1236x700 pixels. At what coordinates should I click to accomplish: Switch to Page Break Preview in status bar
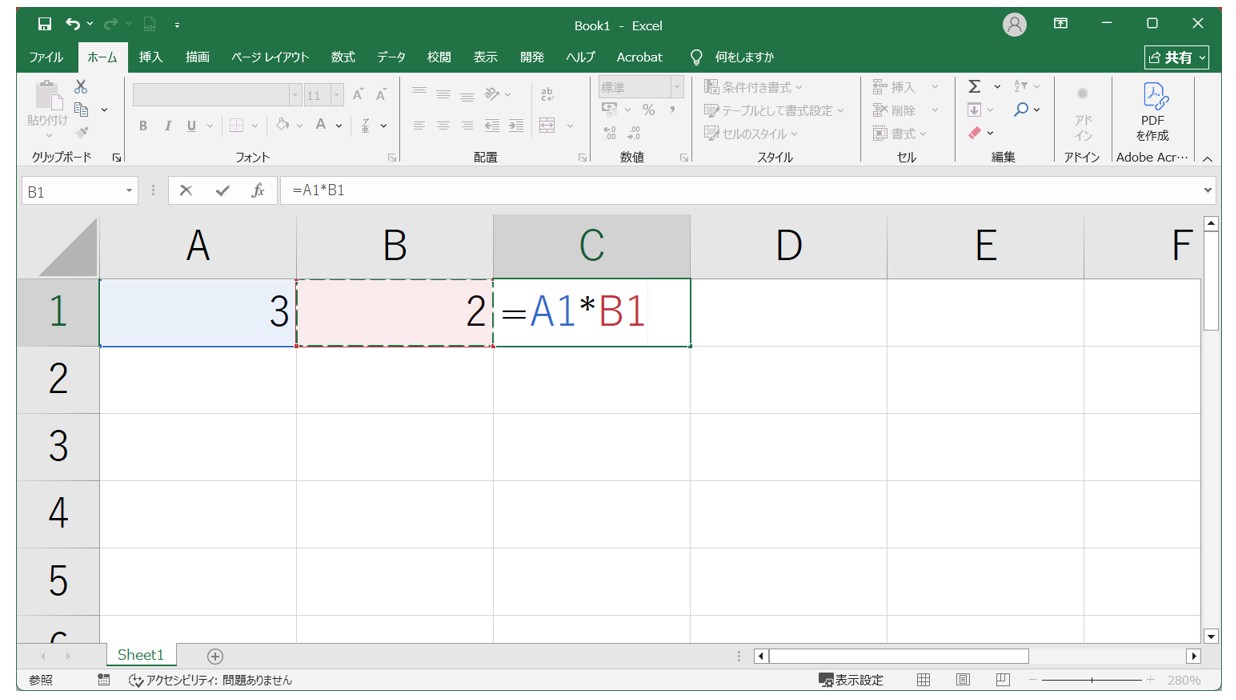point(1003,680)
